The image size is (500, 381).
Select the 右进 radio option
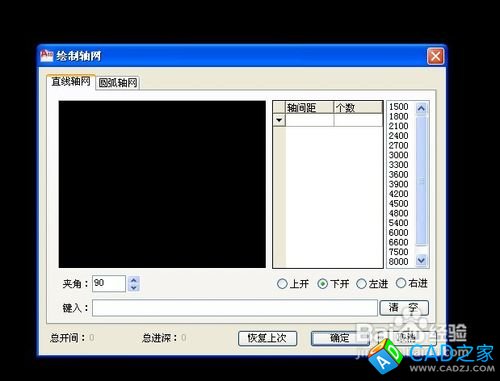[x=411, y=283]
